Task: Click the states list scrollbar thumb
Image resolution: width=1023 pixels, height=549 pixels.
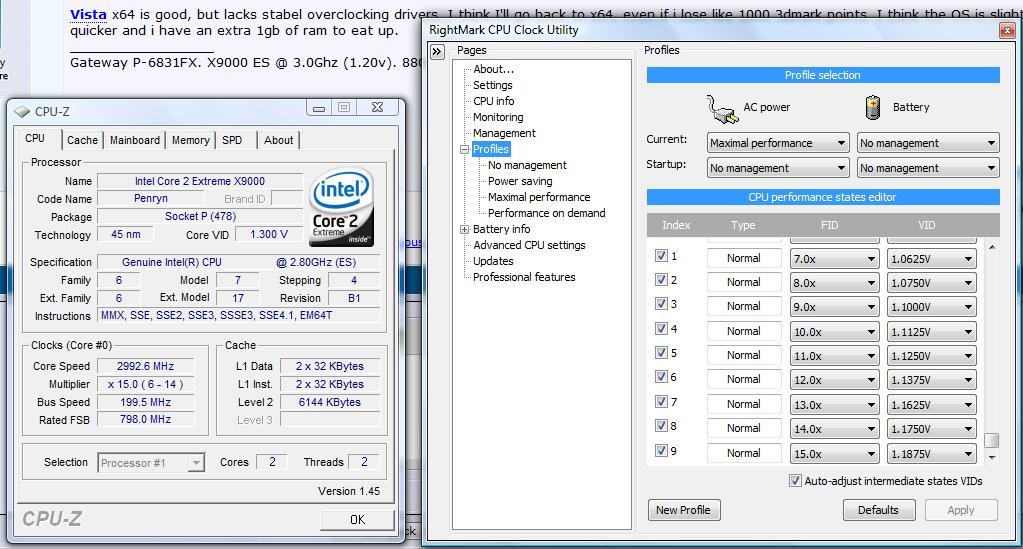Action: pos(992,440)
